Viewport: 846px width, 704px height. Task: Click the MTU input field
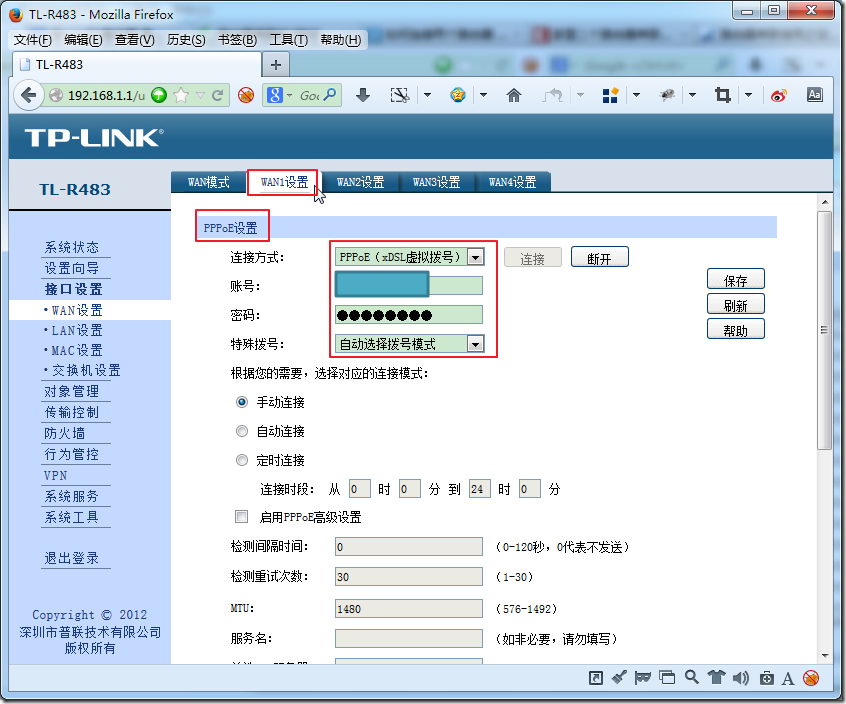coord(408,609)
